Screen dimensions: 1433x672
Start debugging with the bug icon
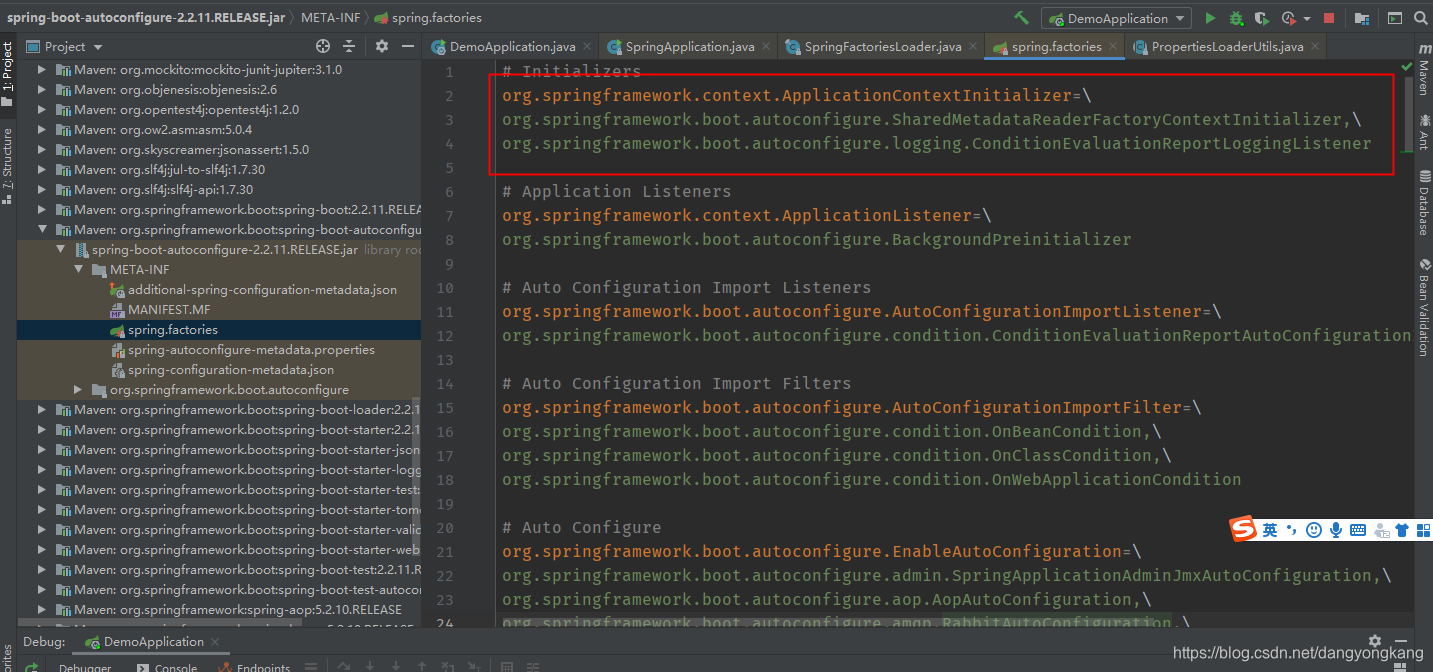point(1235,17)
